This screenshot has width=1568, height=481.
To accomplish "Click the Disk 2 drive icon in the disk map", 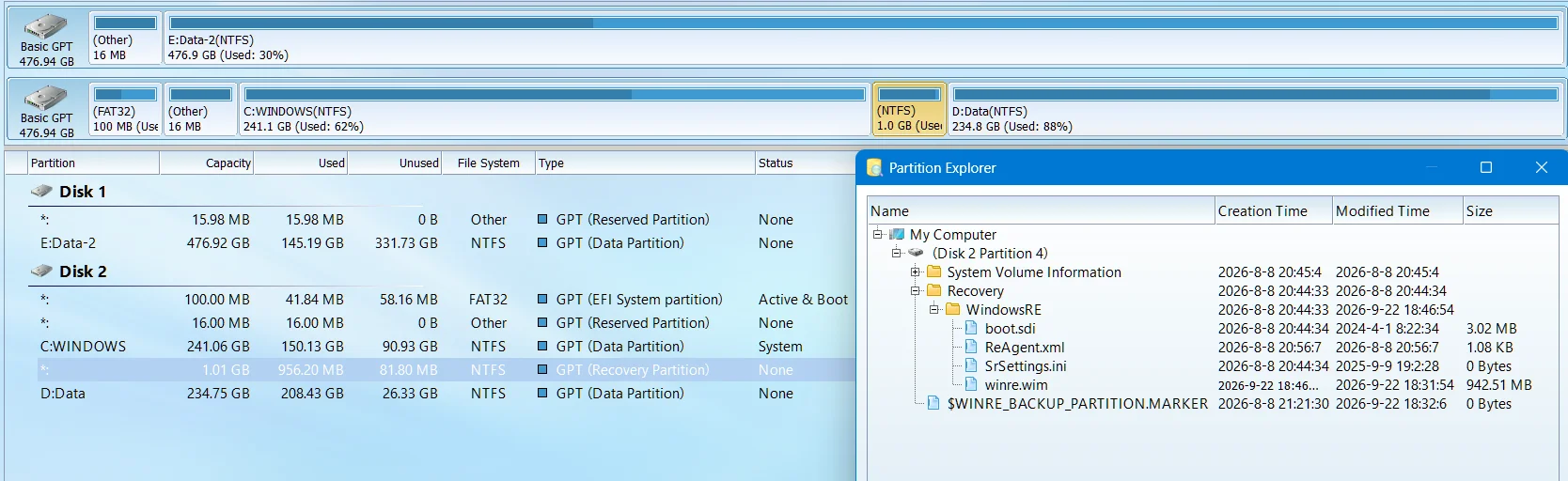I will [x=45, y=97].
